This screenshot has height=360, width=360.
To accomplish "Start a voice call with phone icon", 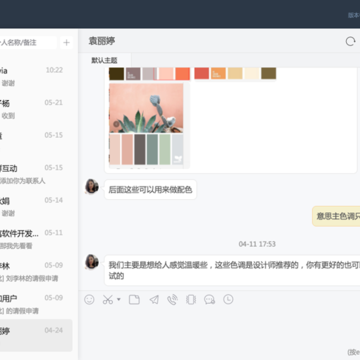I will coord(172,300).
